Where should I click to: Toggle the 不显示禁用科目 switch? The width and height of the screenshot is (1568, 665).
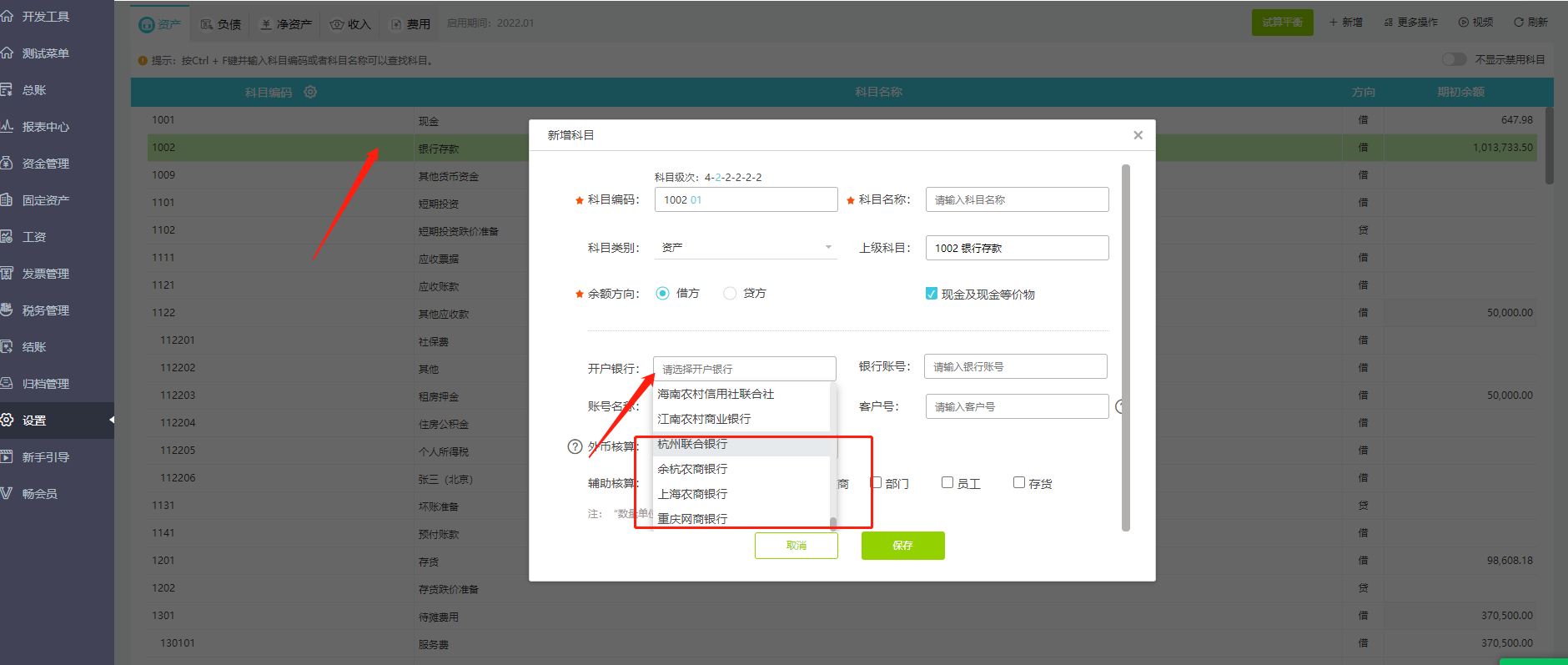pyautogui.click(x=1454, y=59)
